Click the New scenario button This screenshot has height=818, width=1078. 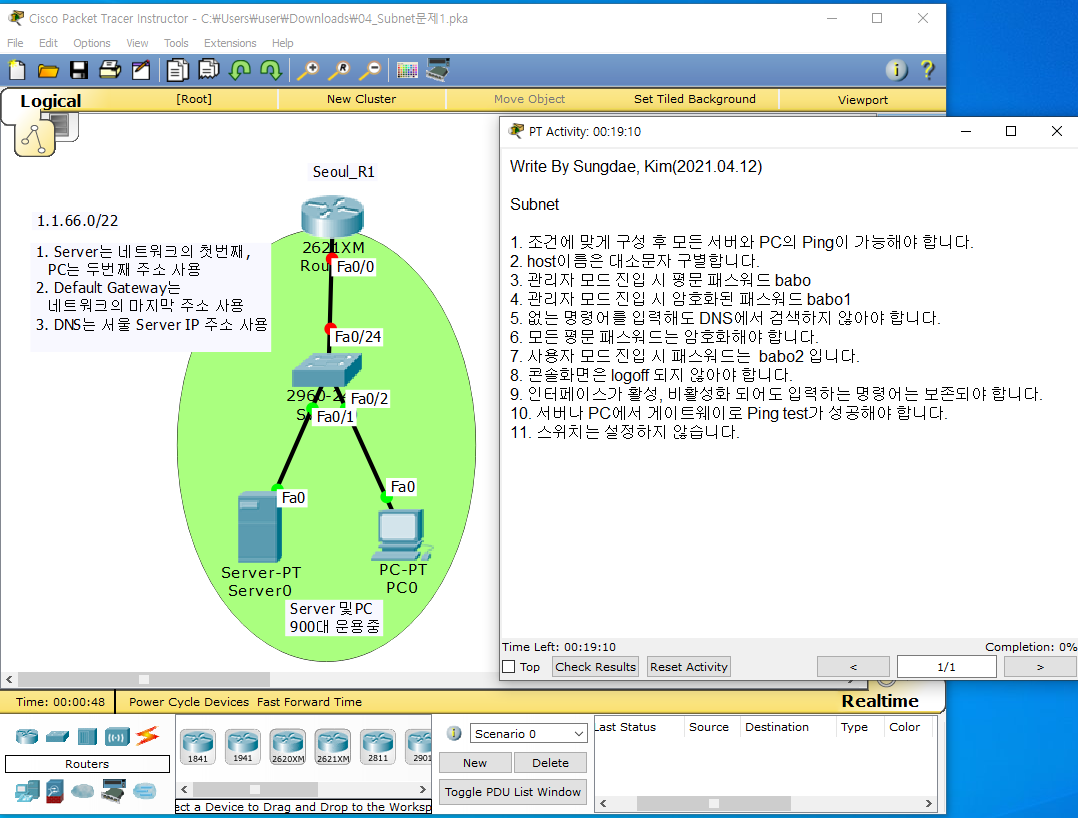[475, 763]
